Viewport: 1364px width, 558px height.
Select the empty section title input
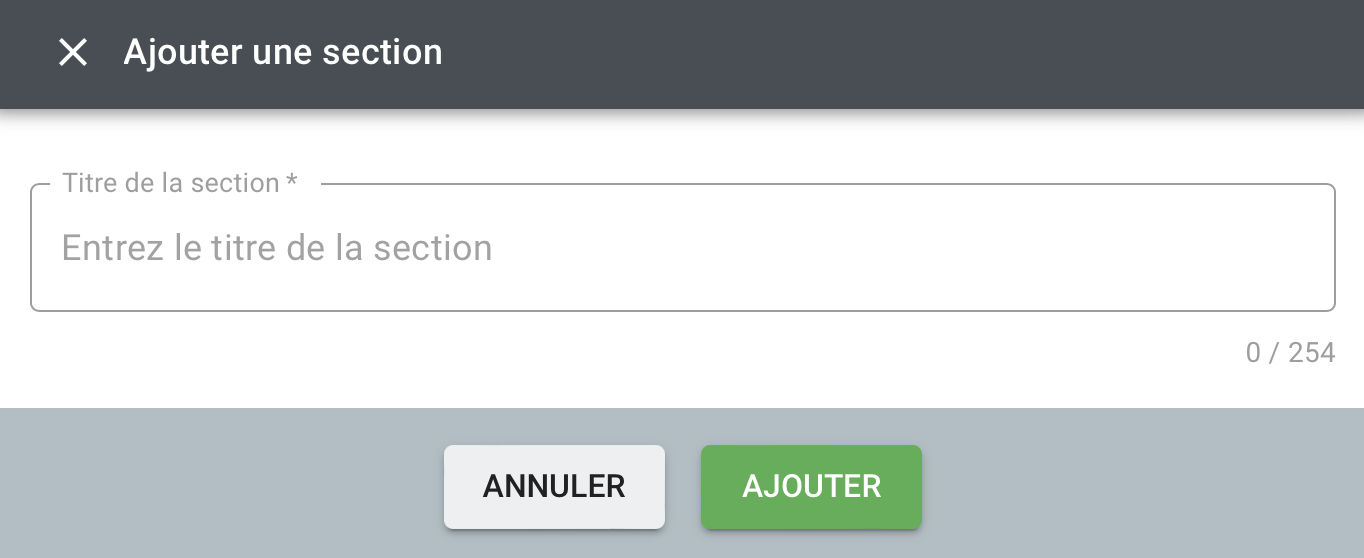(682, 248)
